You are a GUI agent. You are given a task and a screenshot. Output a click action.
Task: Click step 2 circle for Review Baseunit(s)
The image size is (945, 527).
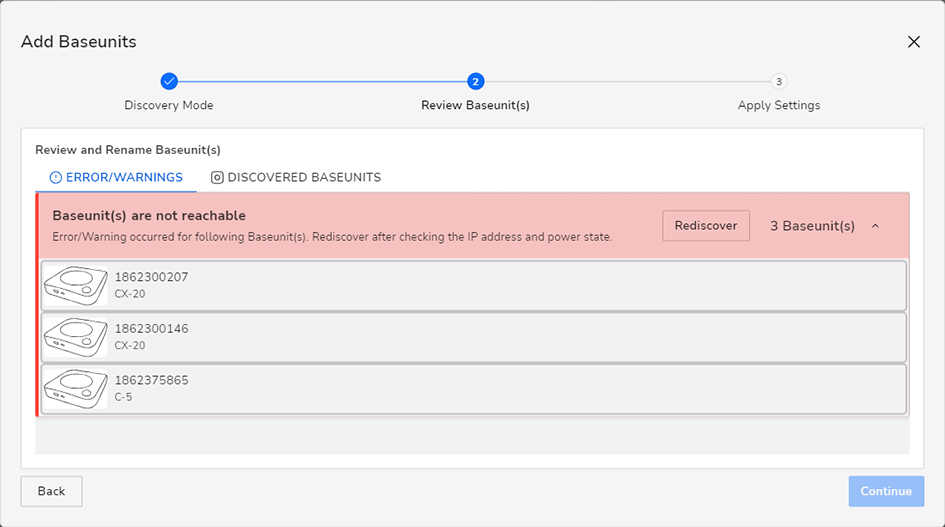coord(476,81)
